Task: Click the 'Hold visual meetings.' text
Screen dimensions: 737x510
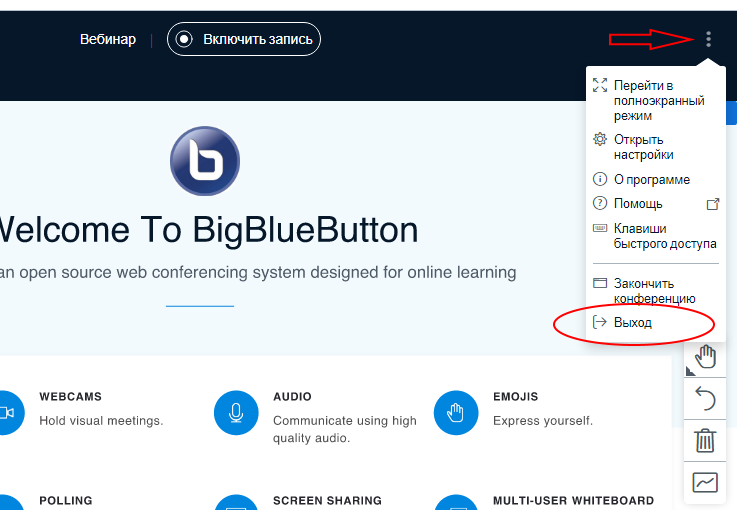Action: coord(101,421)
